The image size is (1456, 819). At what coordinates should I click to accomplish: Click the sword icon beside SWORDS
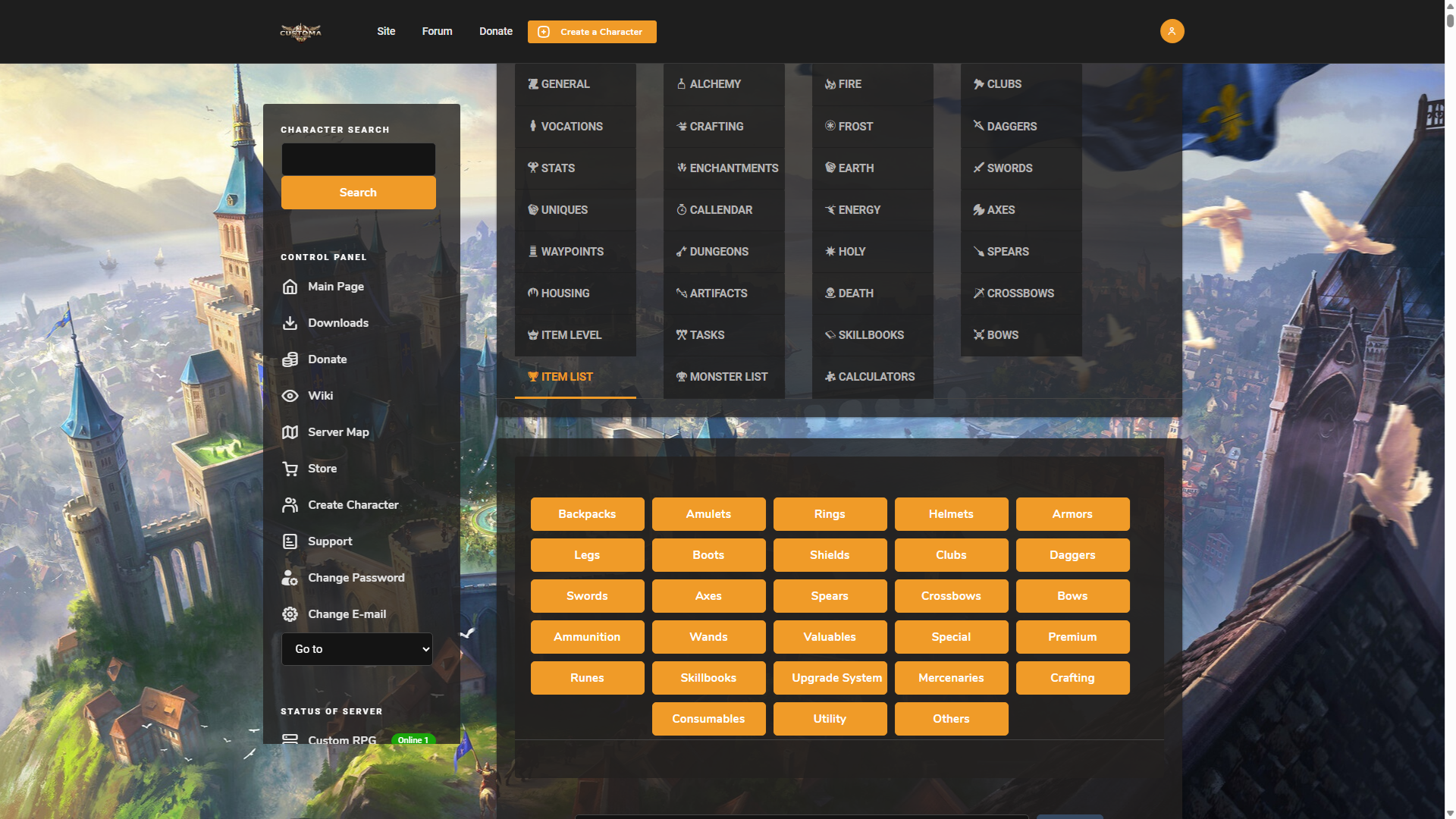[x=979, y=168]
